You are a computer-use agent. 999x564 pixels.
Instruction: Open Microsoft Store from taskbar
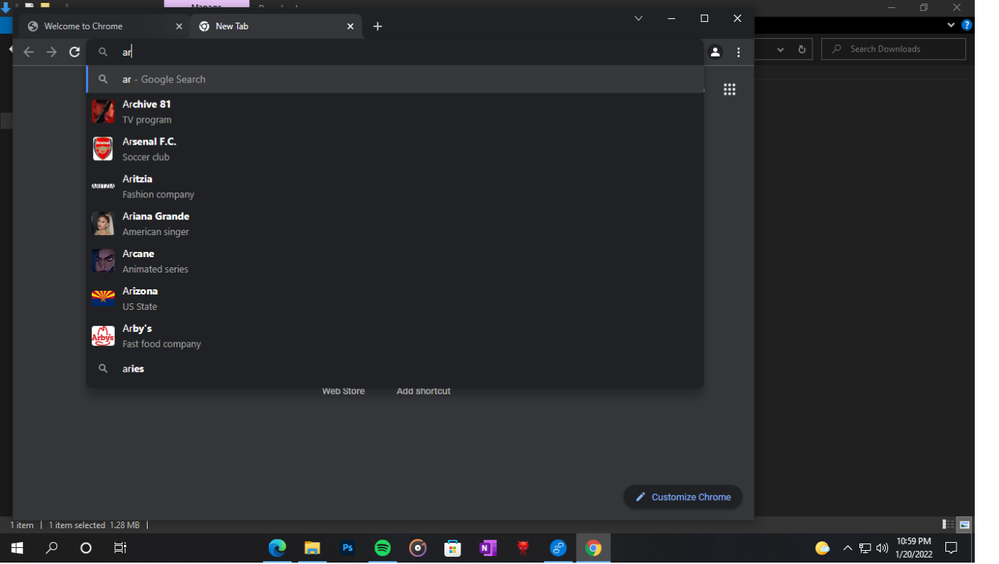(452, 548)
